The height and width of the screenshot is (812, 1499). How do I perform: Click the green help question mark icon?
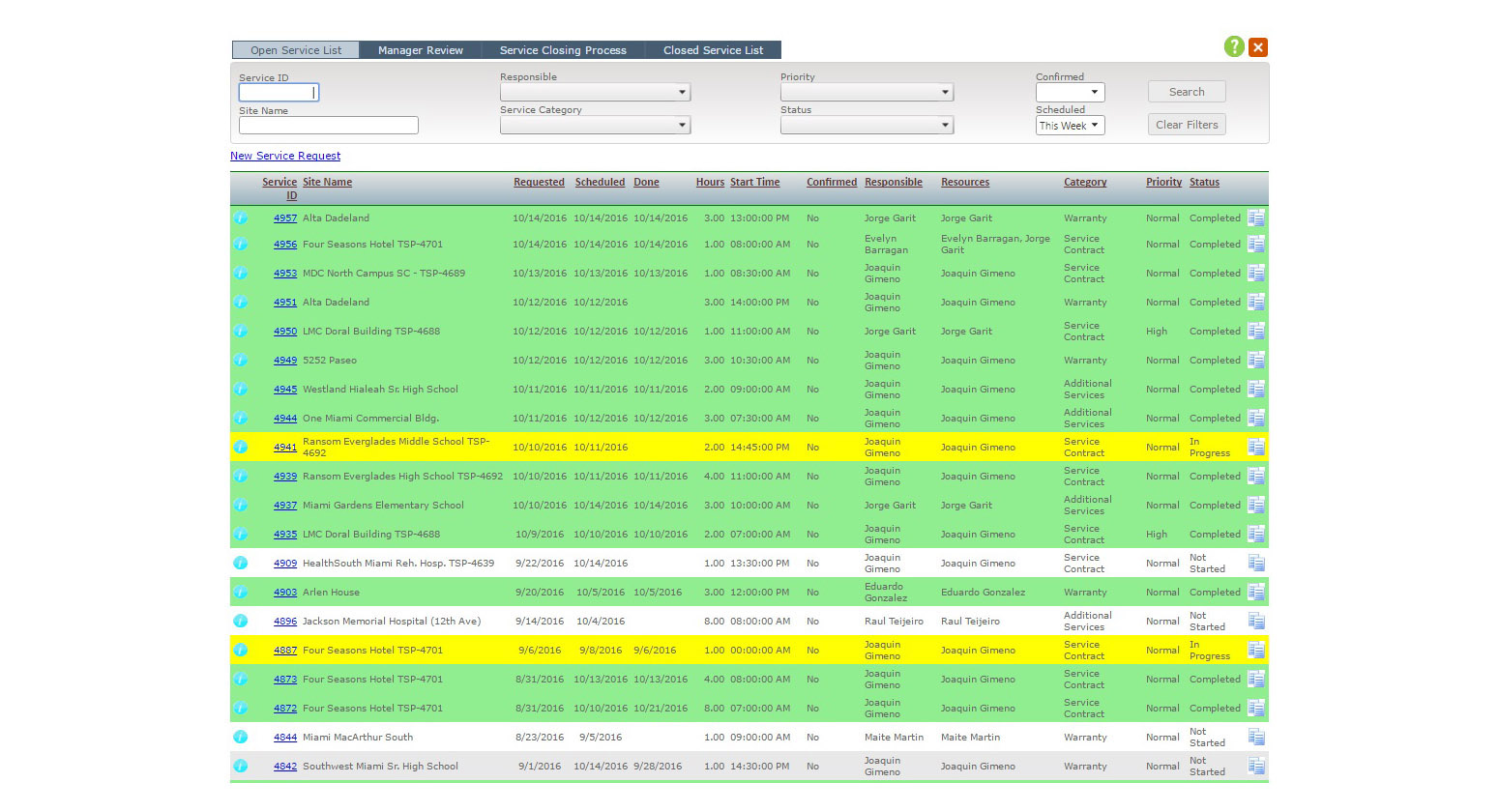pos(1234,46)
